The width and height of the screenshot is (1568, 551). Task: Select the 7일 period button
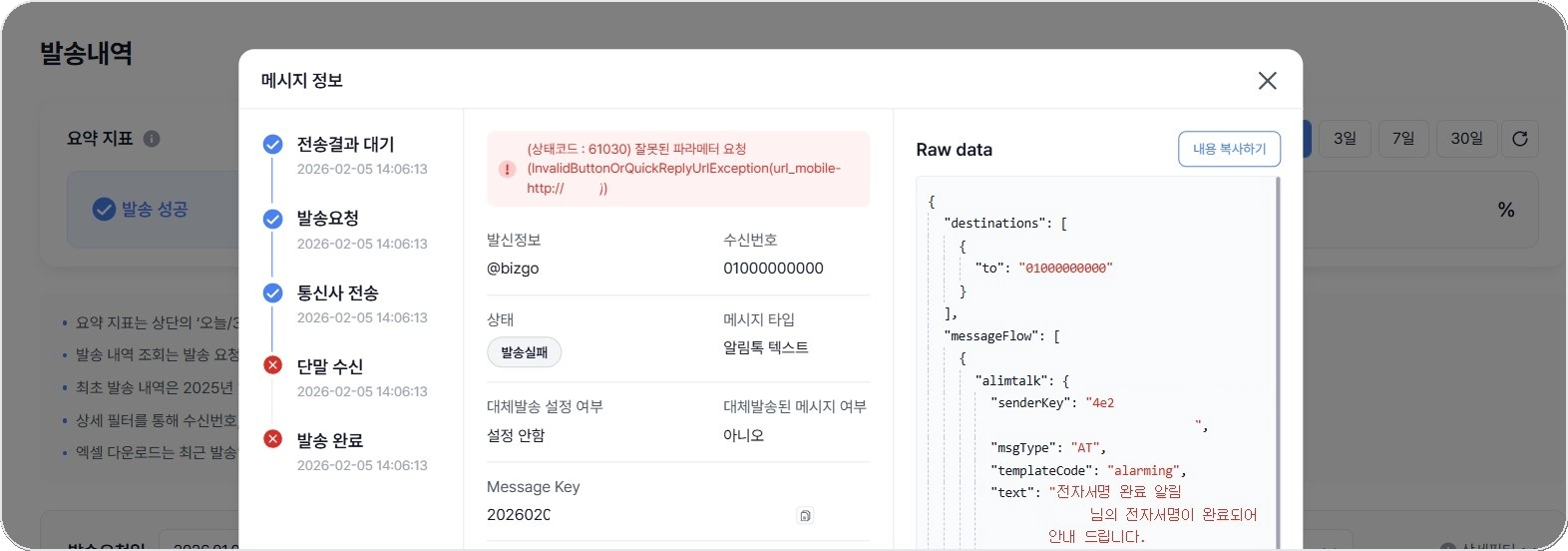(x=1403, y=139)
